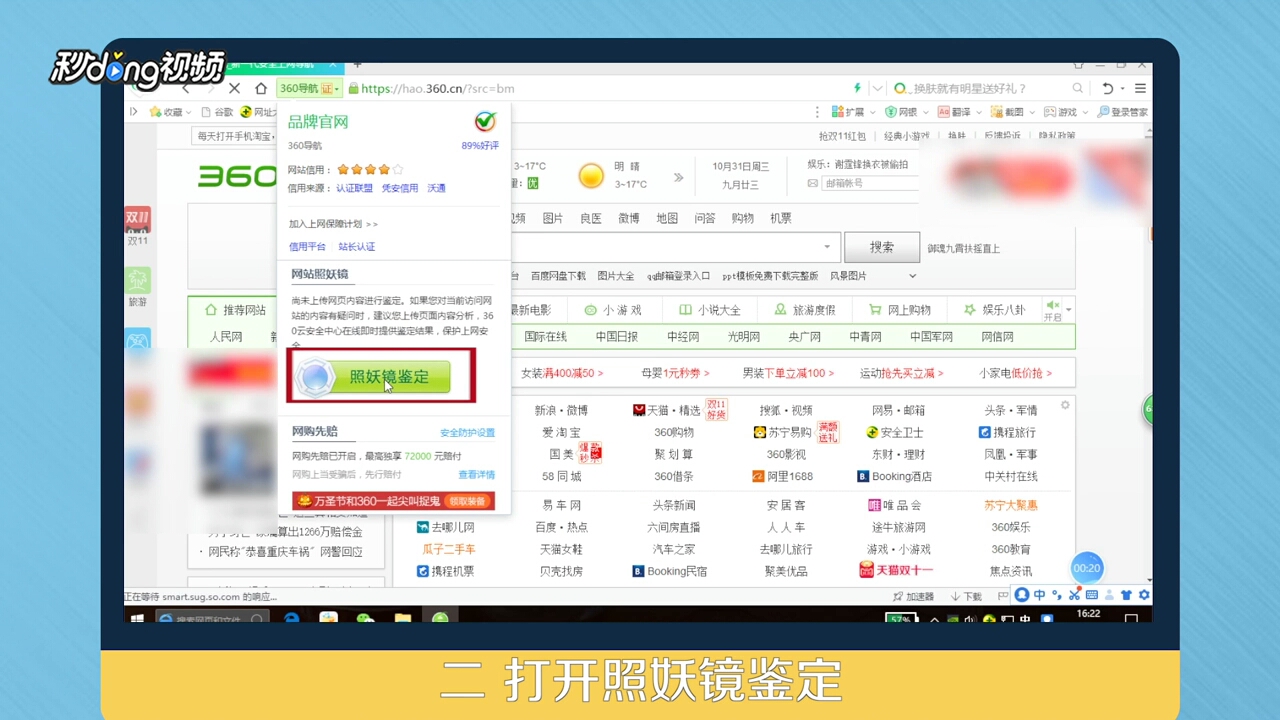Open the 天猫·精选 site link
The height and width of the screenshot is (720, 1280).
tap(667, 410)
